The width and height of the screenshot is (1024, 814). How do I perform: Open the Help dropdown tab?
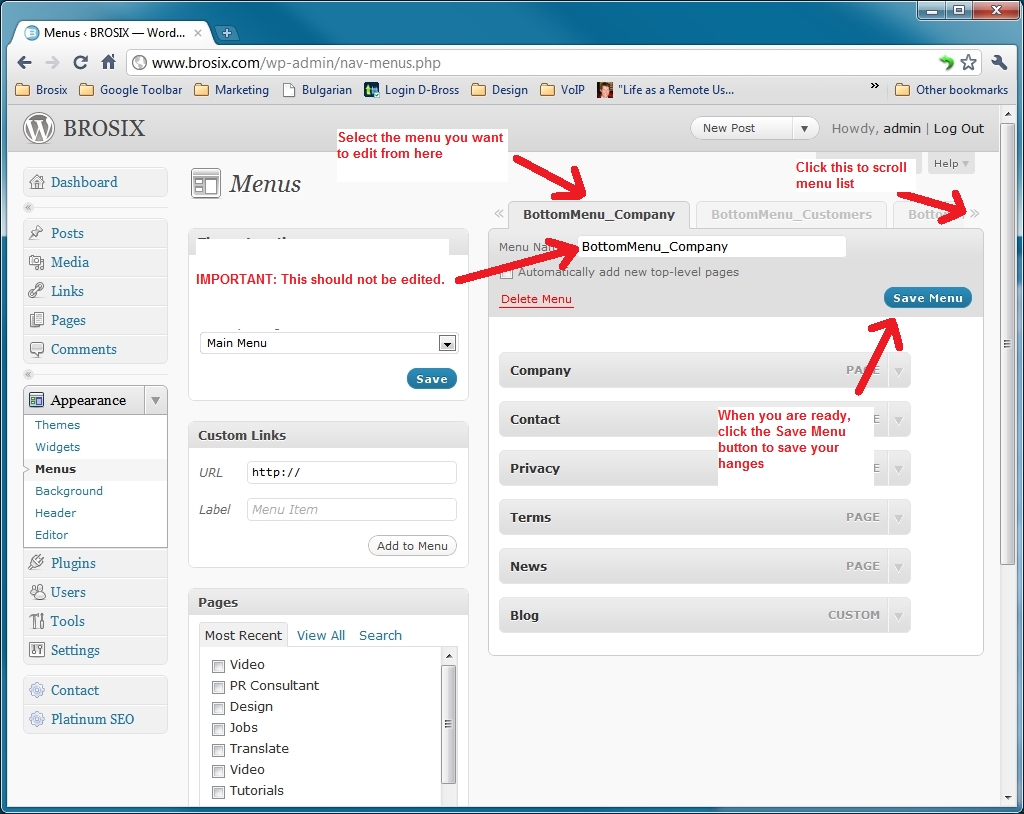952,163
